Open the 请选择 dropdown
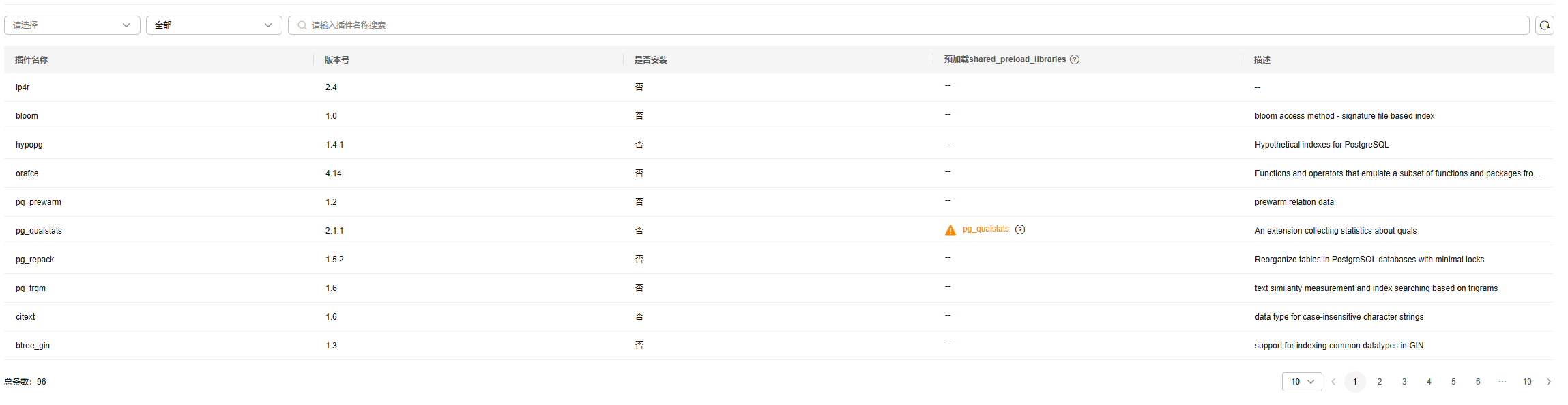The width and height of the screenshot is (1568, 405). click(x=72, y=25)
